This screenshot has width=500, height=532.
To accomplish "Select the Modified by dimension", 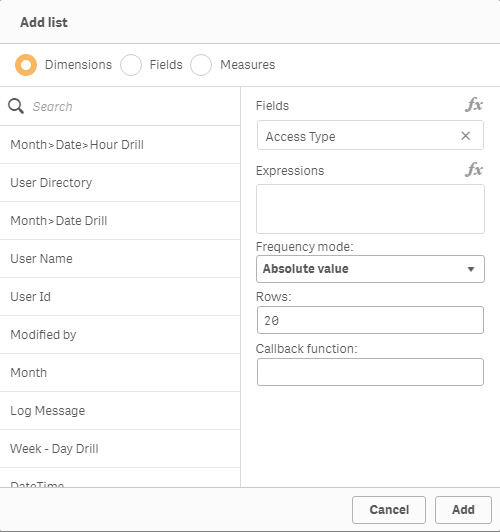I will [x=120, y=335].
